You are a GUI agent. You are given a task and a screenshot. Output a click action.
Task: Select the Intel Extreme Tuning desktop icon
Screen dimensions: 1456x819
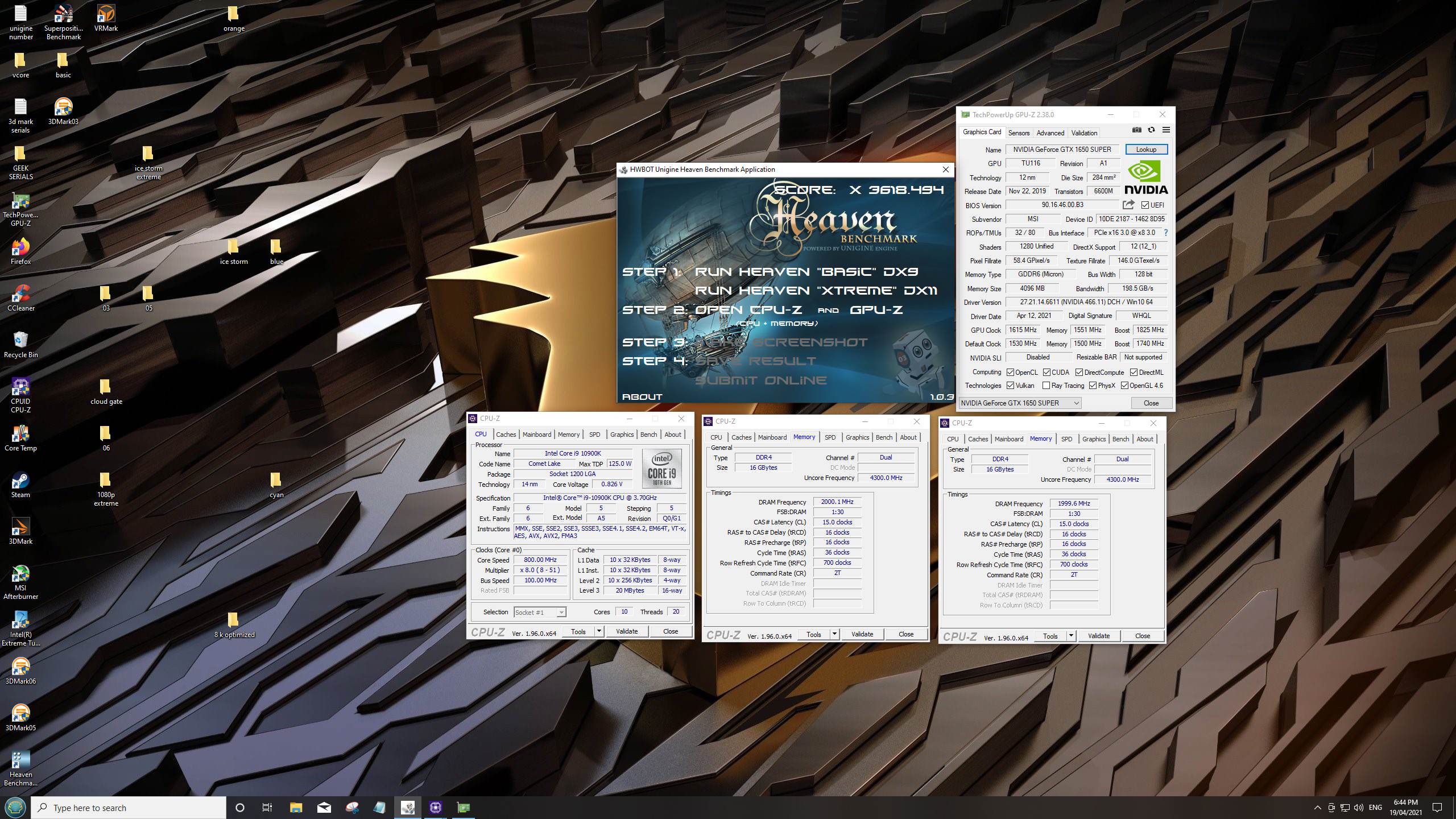21,629
